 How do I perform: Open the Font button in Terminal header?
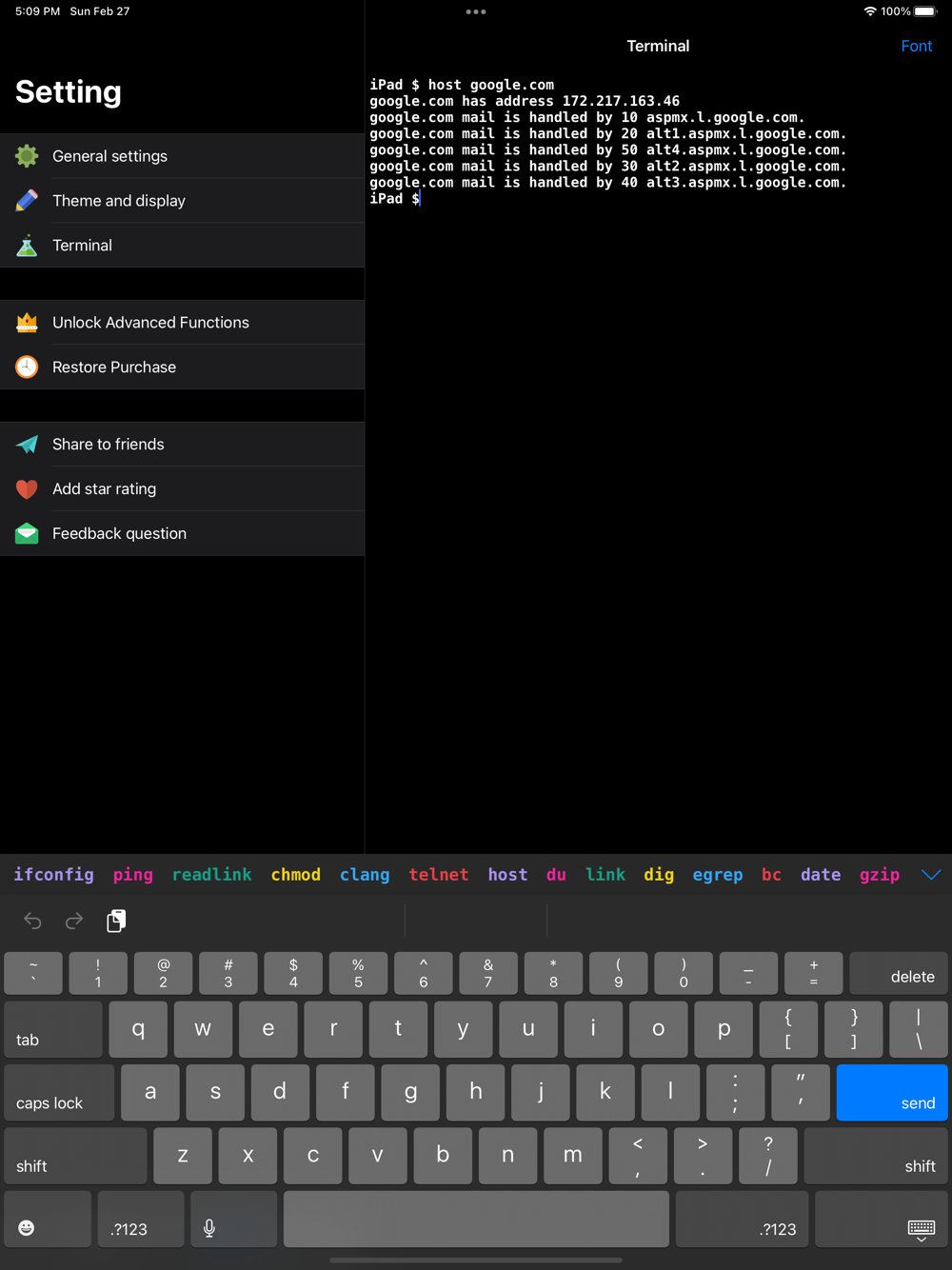[x=917, y=46]
